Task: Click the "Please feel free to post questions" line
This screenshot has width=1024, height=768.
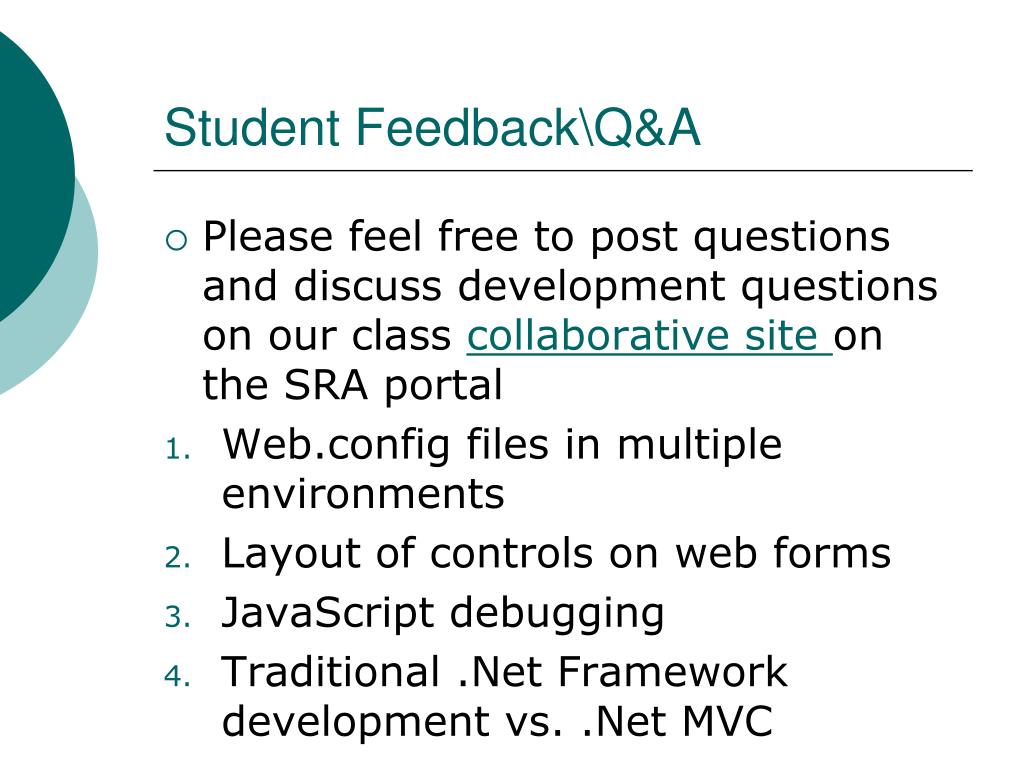Action: click(x=546, y=236)
